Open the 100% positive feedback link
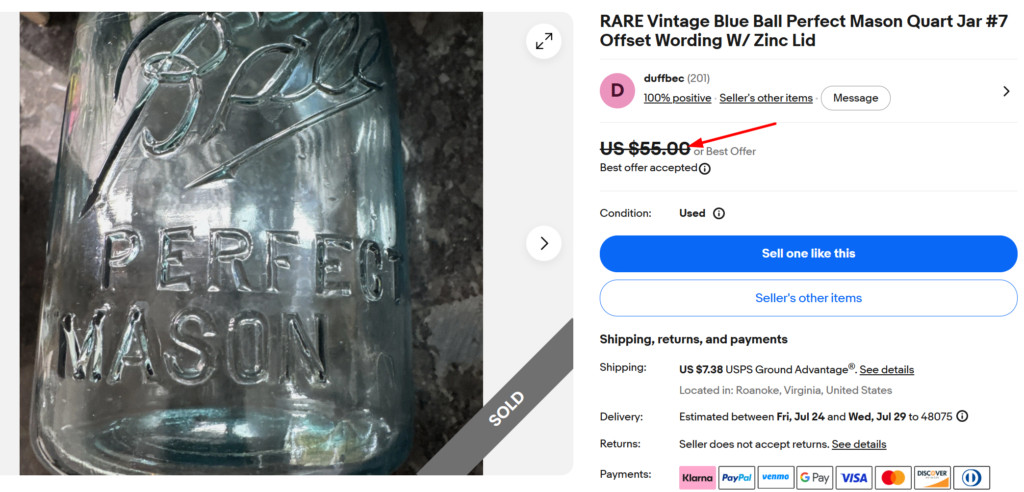Screen dimensions: 1024x492 tap(677, 98)
